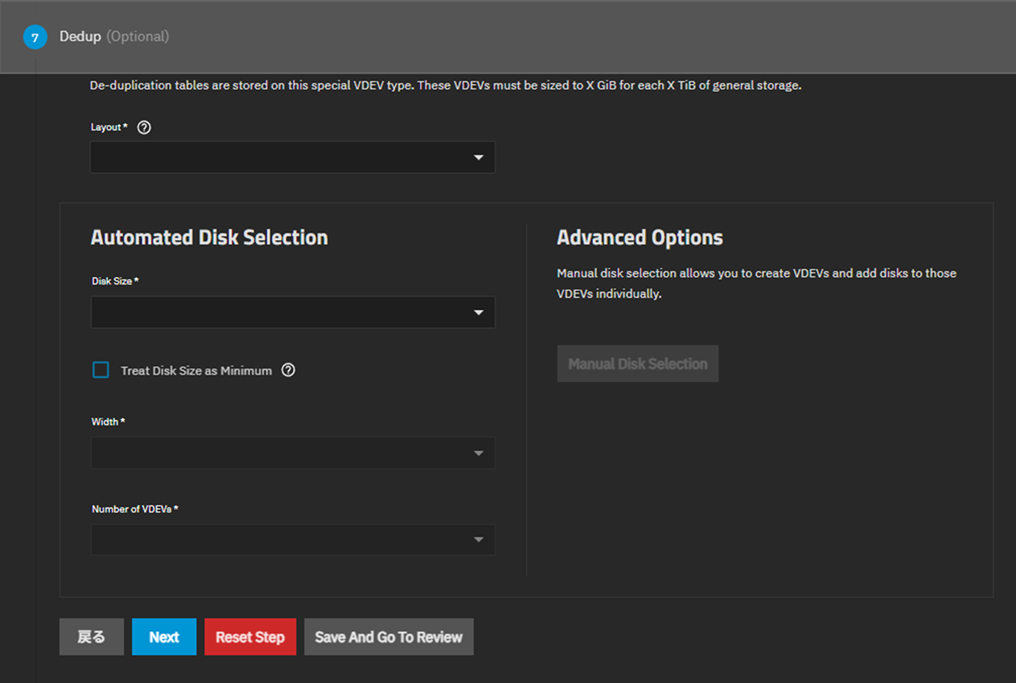1016x683 pixels.
Task: Go back with the 戻る button
Action: (x=91, y=637)
